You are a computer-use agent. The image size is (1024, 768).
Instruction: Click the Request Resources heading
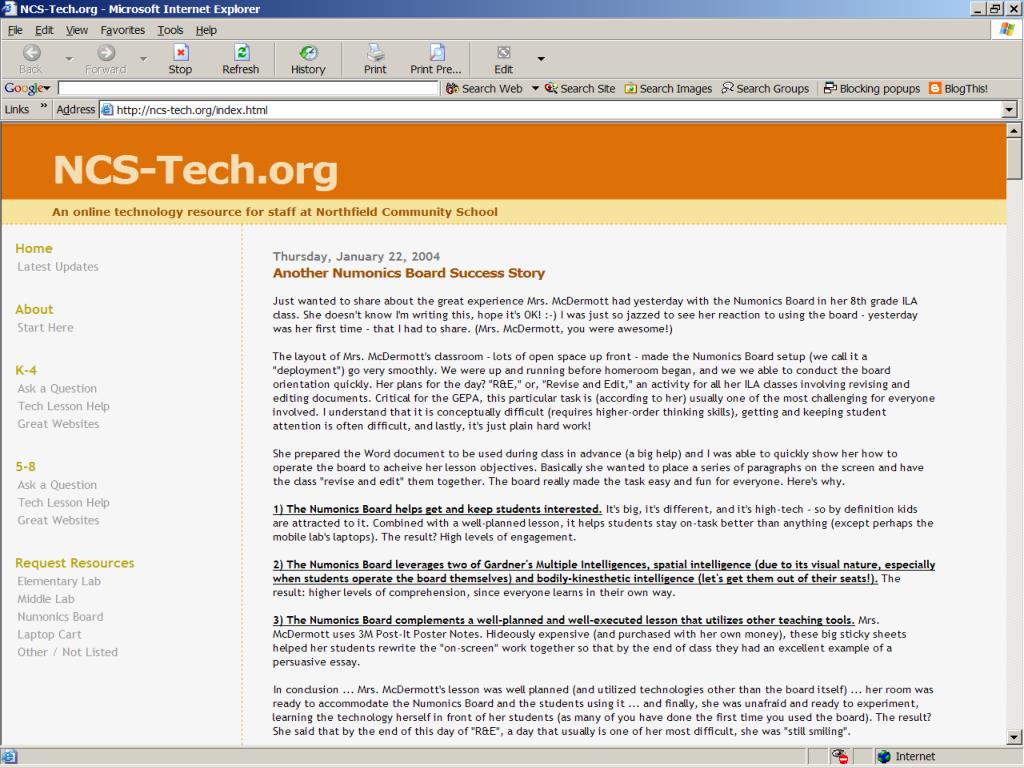coord(74,563)
